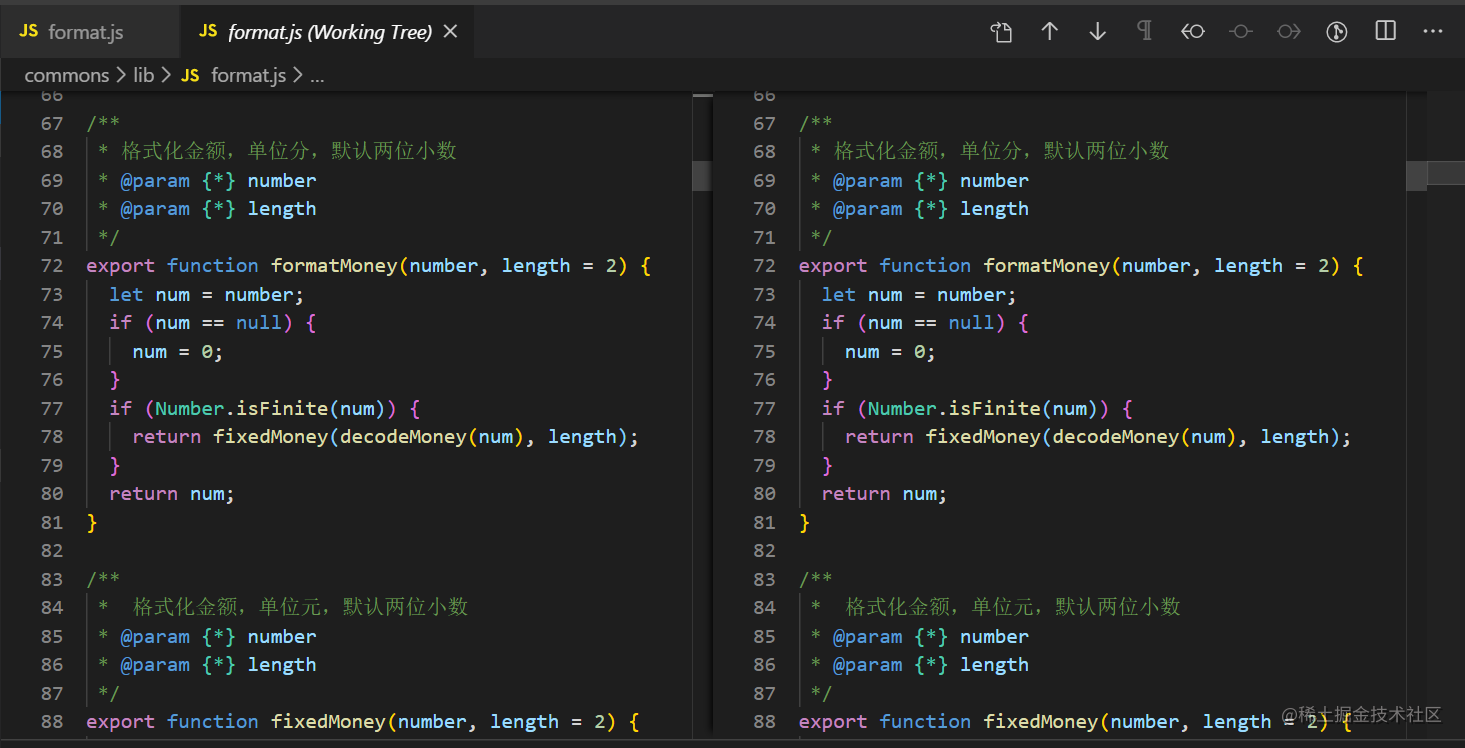Open the lib breadcrumb folder
Screen dimensions: 1465x748
tap(144, 75)
